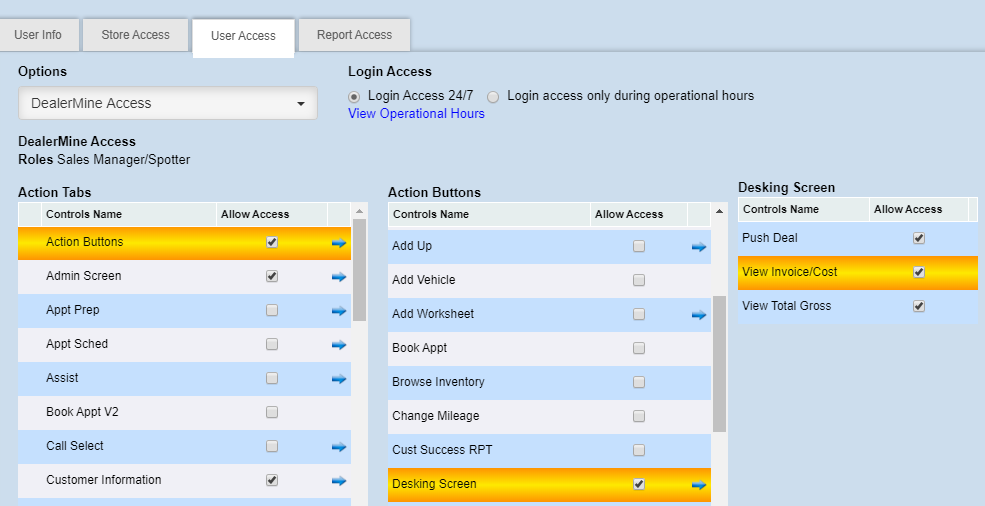985x506 pixels.
Task: Go to the User Info tab
Action: 38,35
